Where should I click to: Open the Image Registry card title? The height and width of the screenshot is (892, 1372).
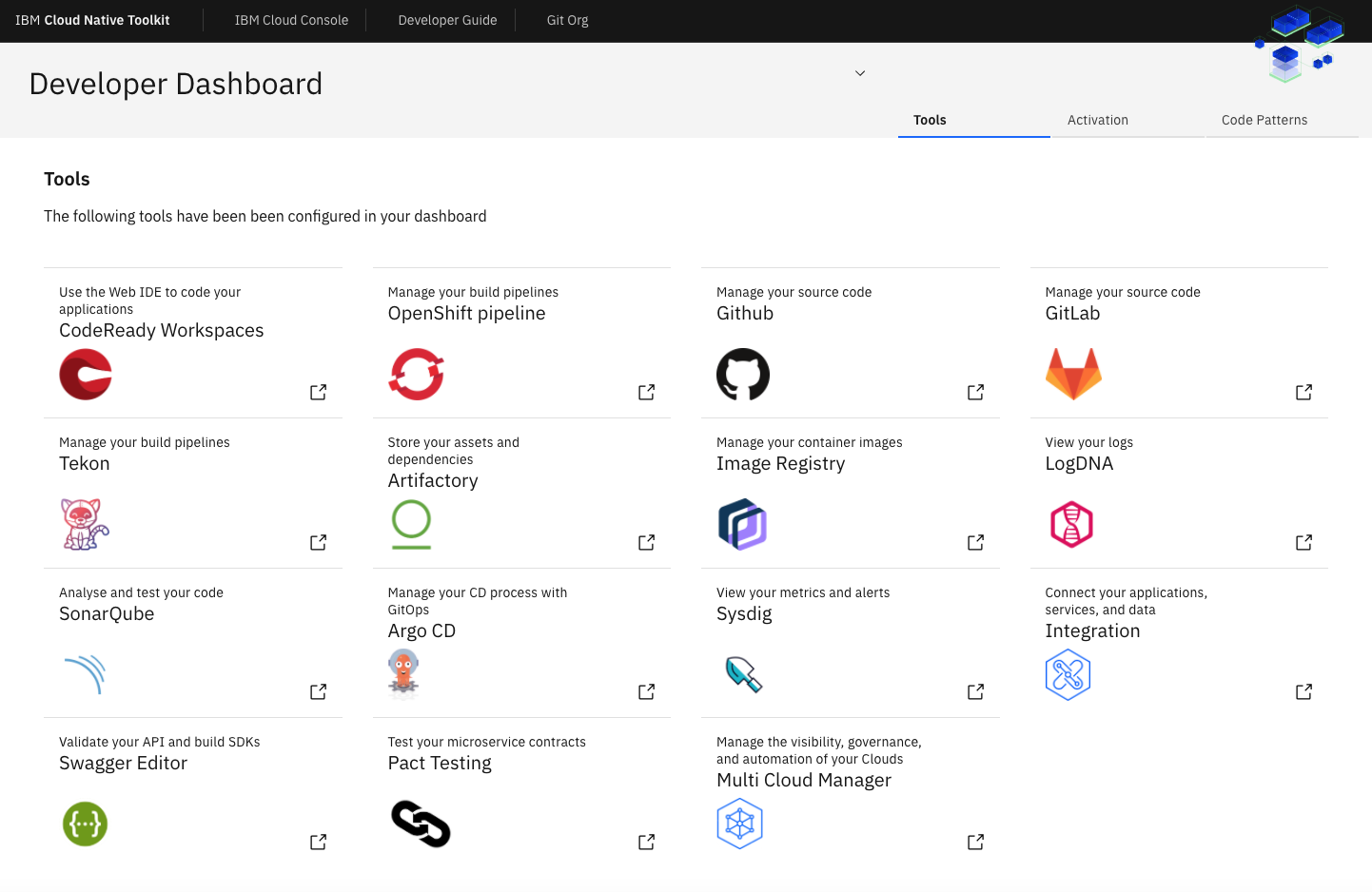[x=780, y=463]
